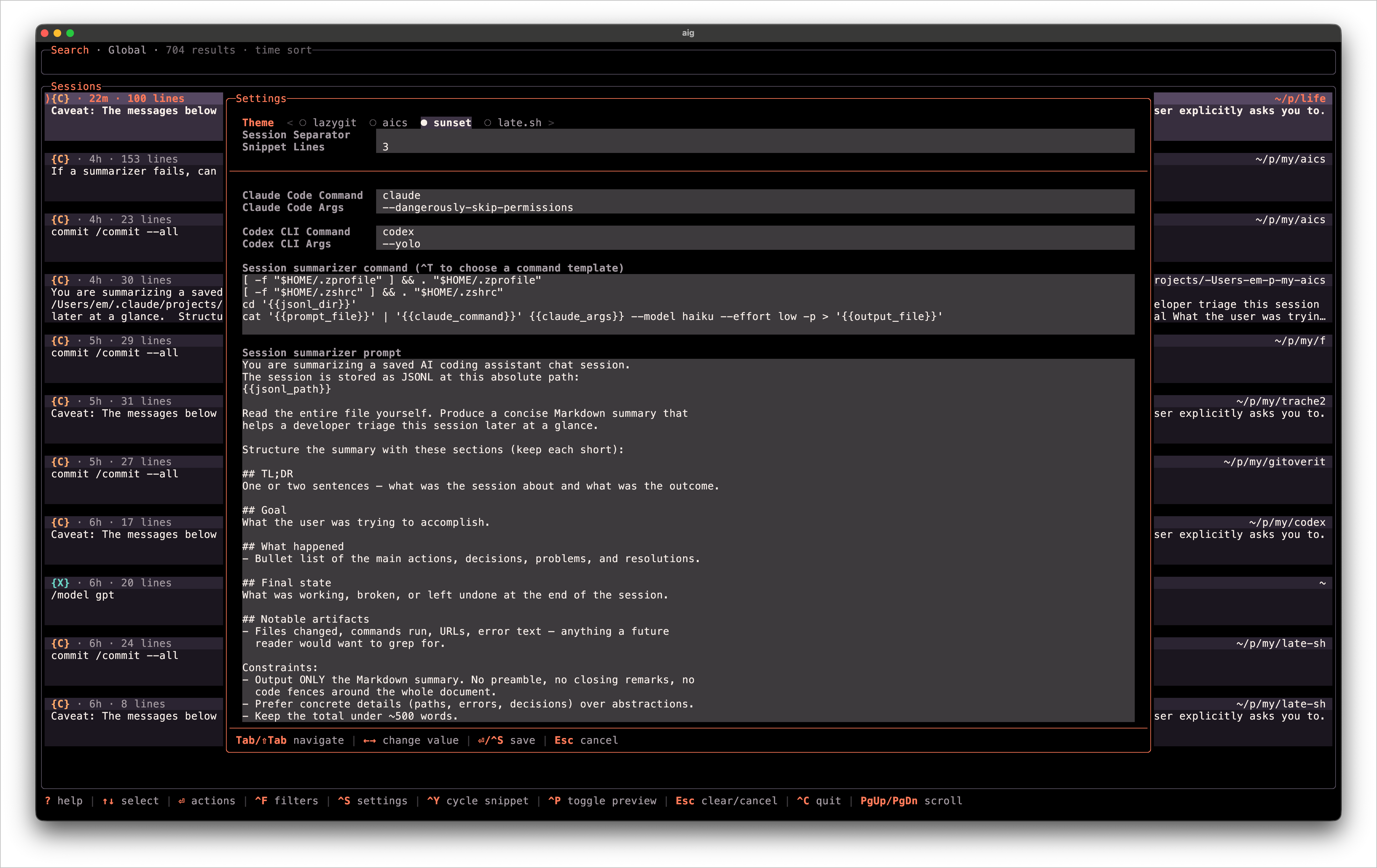The width and height of the screenshot is (1377, 868).
Task: Edit the Codex CLI Args --yolo field
Action: coord(755,244)
